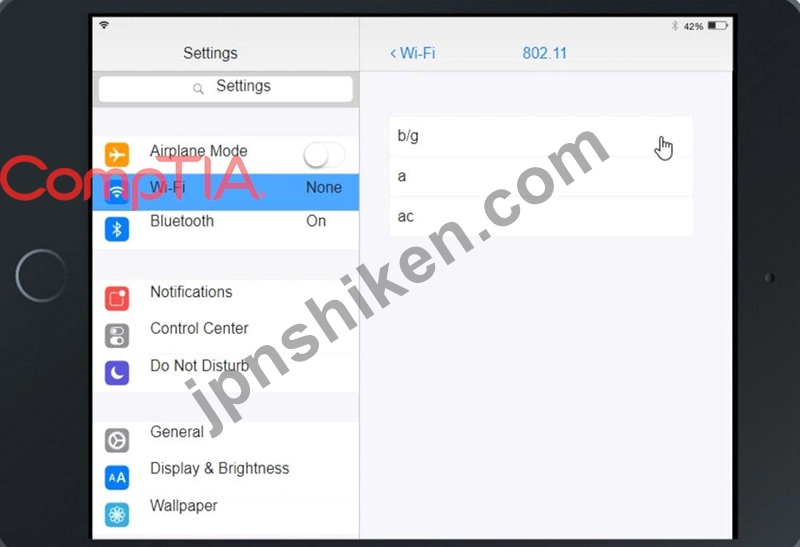800x547 pixels.
Task: Click the Display & Brightness AA icon
Action: 117,478
